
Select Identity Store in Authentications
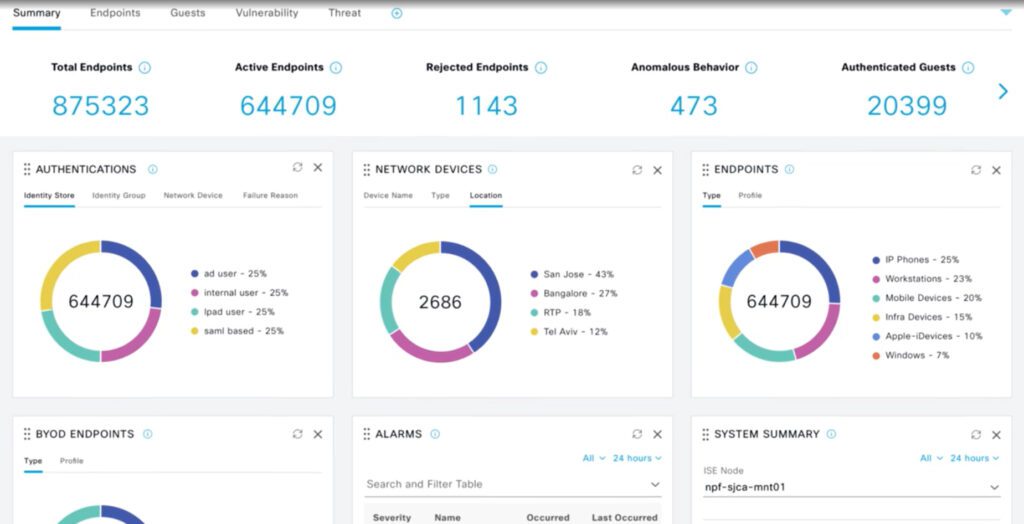49,195
